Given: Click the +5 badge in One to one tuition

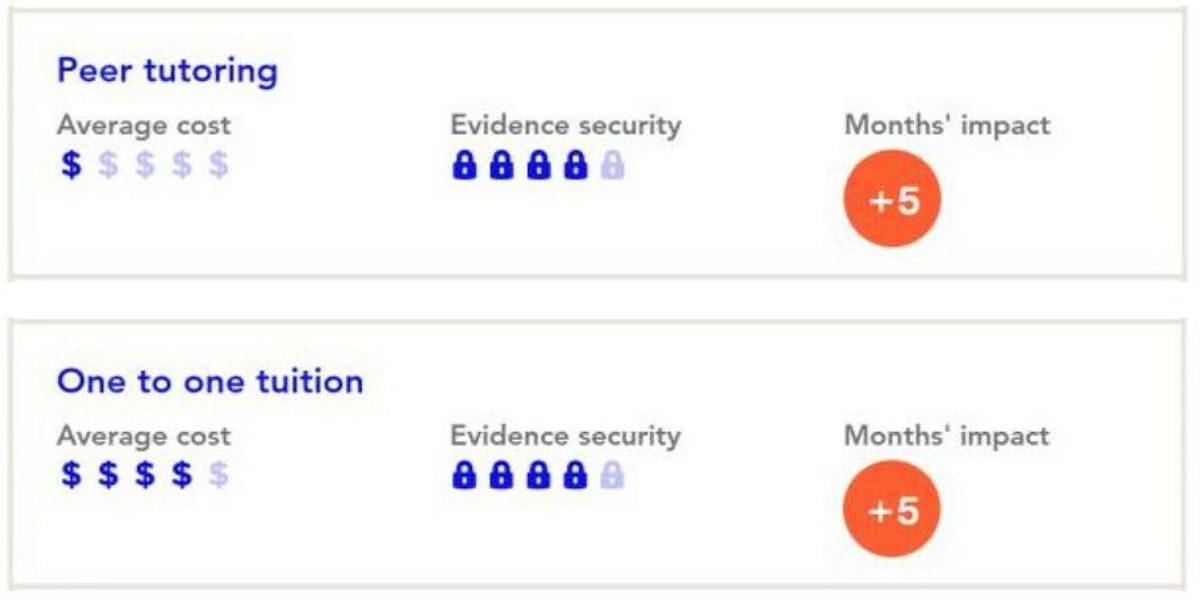Looking at the screenshot, I should 893,510.
